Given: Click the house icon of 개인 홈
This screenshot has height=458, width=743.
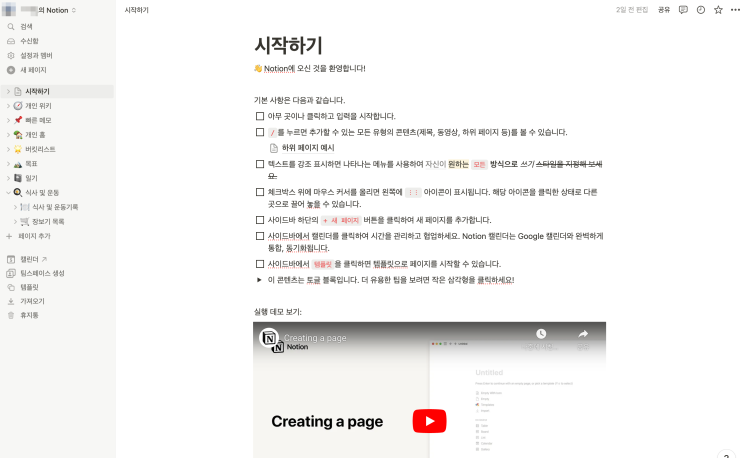Looking at the screenshot, I should click(x=18, y=135).
